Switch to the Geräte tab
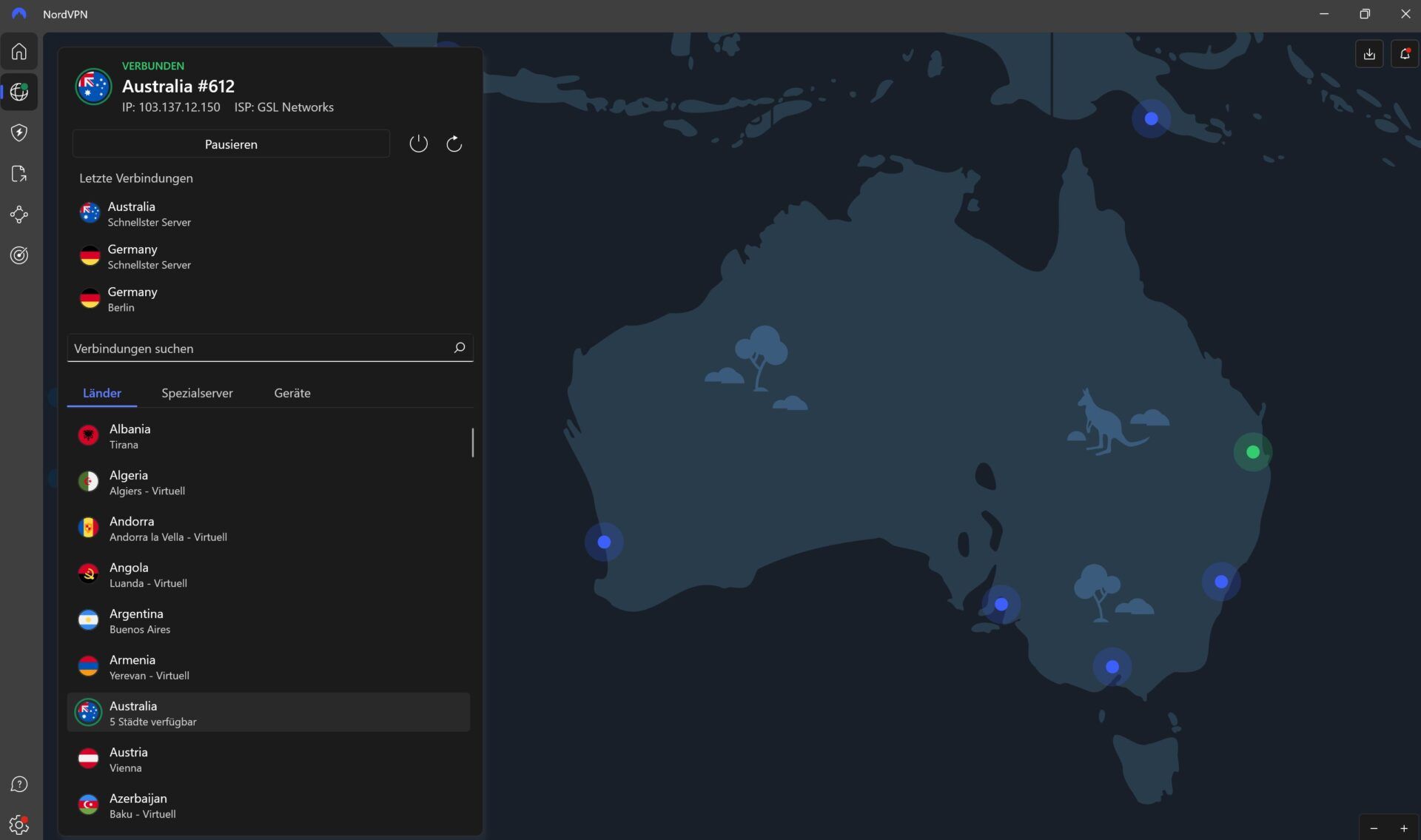This screenshot has height=840, width=1421. tap(292, 393)
